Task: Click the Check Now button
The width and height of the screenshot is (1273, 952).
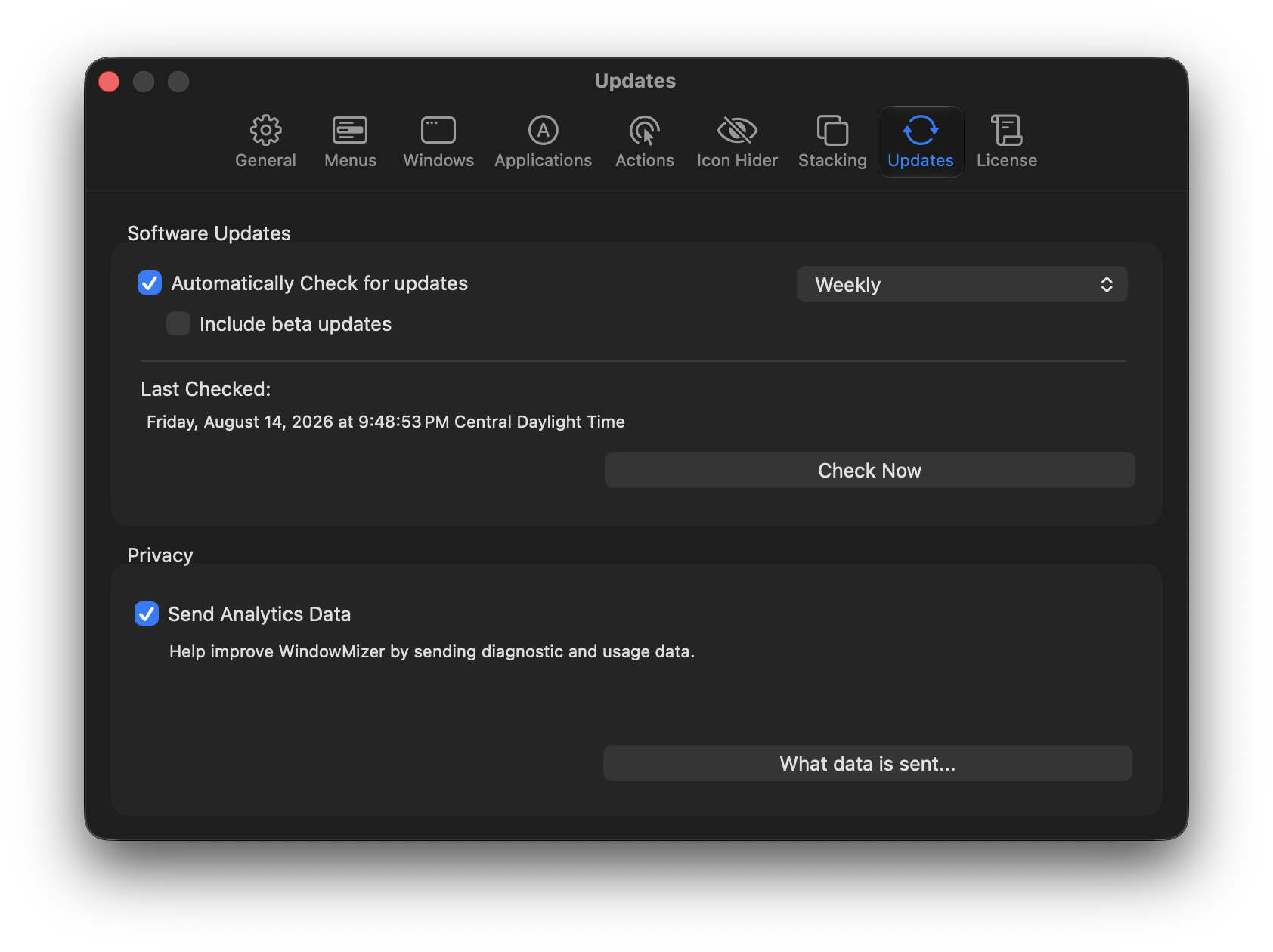Action: tap(869, 470)
